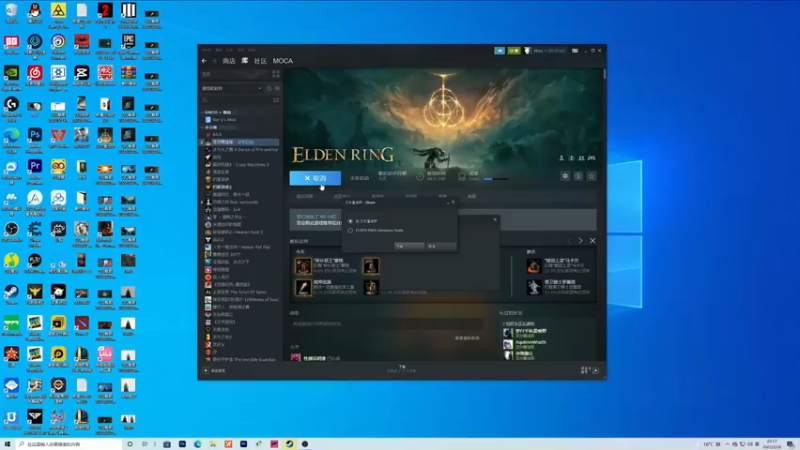Open downloads status at bottom center
The image size is (800, 450).
tap(402, 369)
